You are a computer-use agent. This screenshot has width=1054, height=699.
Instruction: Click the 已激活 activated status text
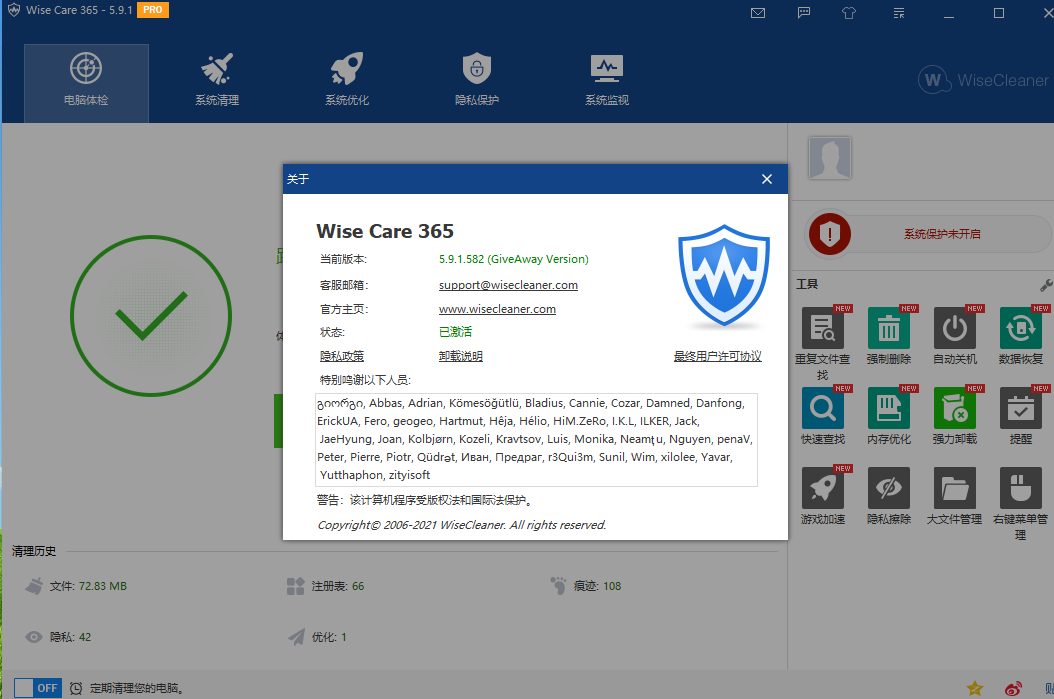pos(455,332)
